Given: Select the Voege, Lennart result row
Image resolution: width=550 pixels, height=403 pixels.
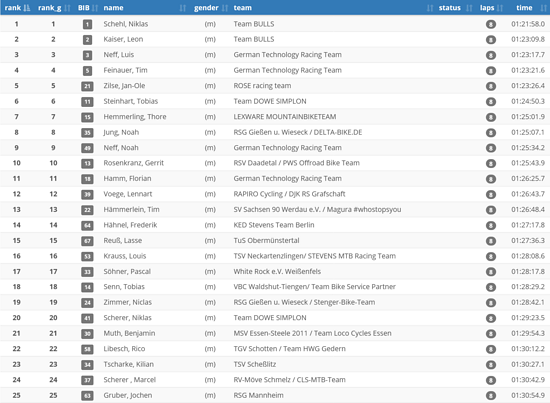Looking at the screenshot, I should pos(275,194).
